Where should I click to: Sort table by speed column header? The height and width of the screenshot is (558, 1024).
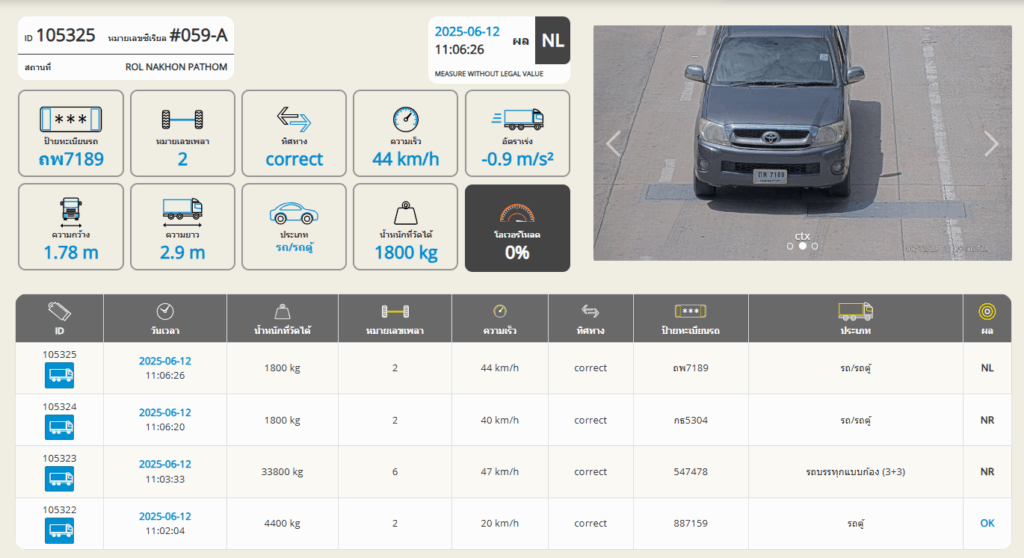pos(500,318)
